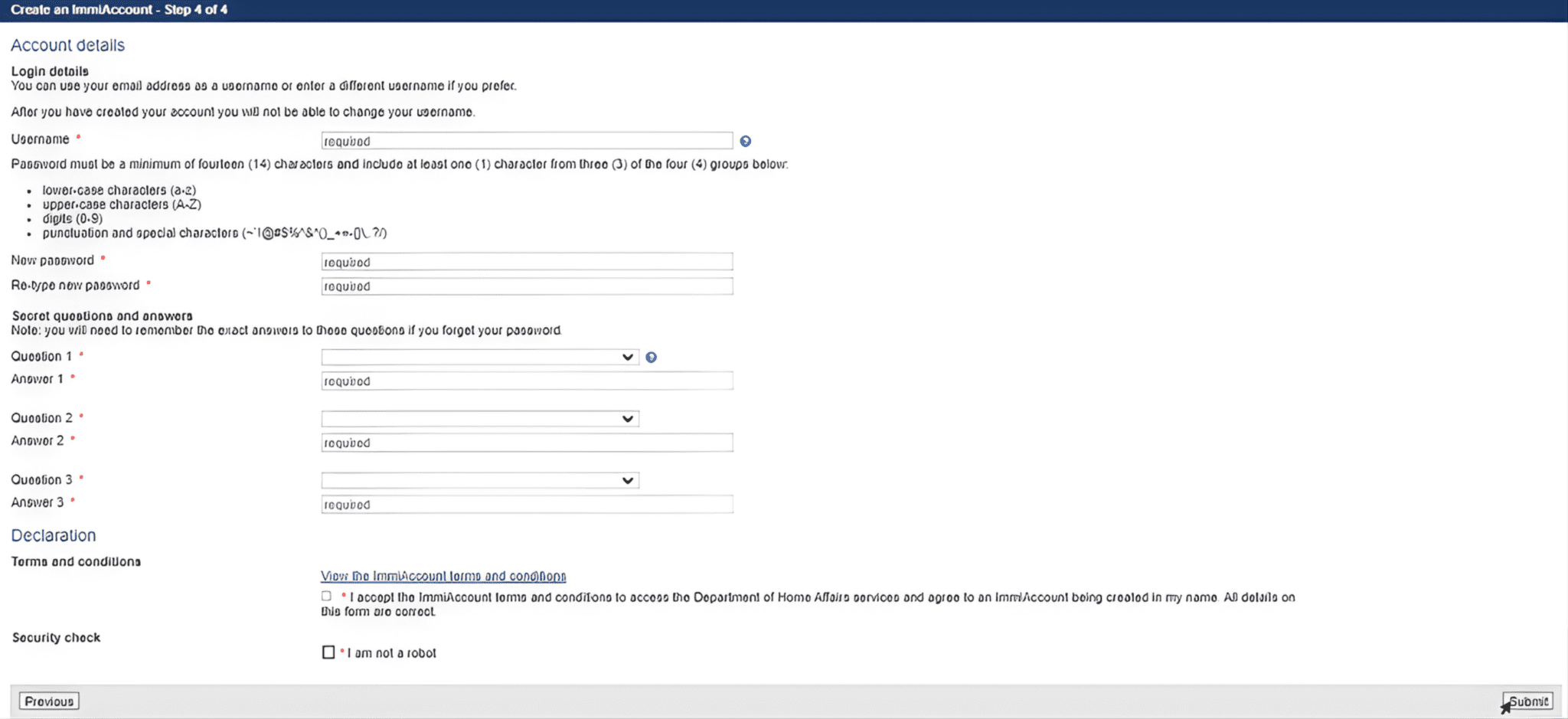Focus the Username input field
The image size is (1568, 719).
coord(527,141)
